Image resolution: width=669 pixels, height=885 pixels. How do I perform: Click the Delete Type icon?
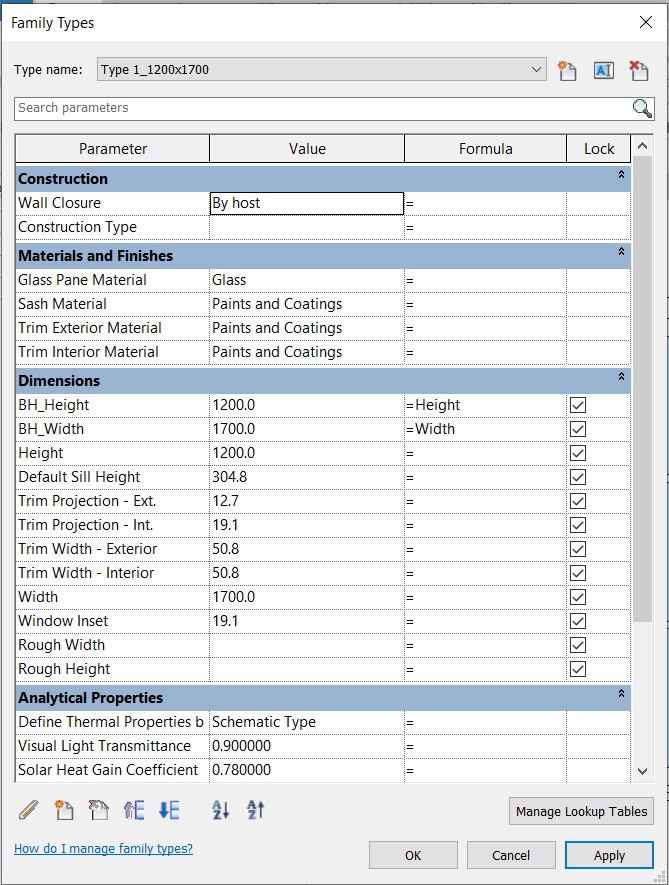coord(638,70)
